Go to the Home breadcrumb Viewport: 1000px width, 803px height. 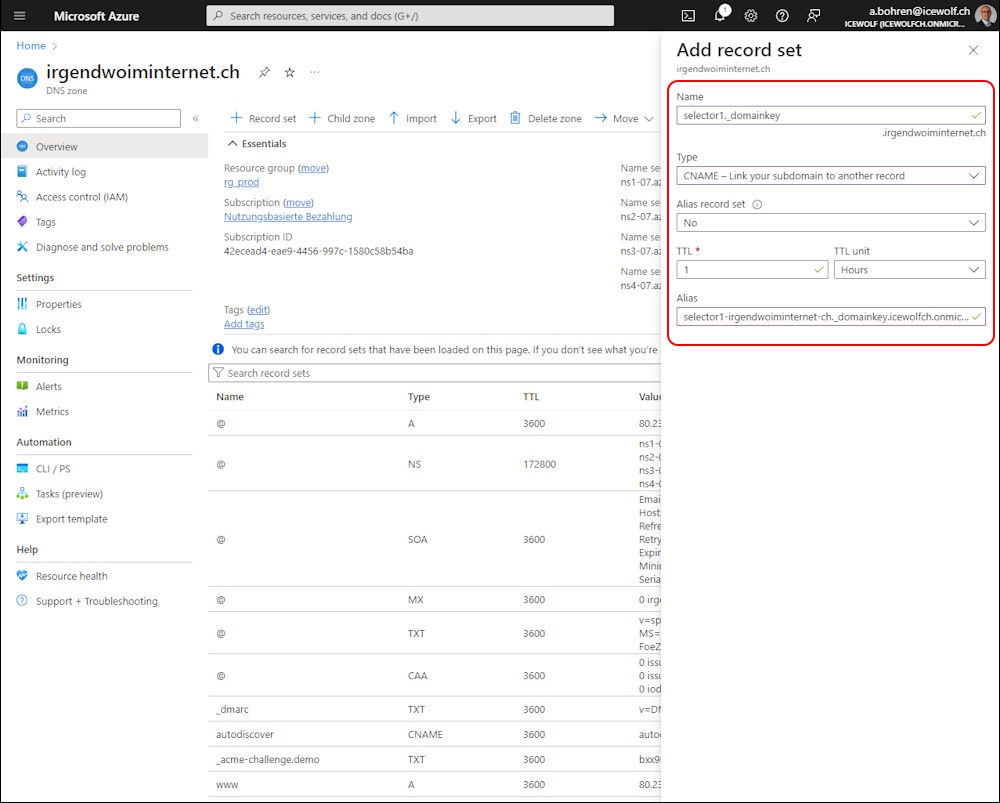[x=31, y=46]
